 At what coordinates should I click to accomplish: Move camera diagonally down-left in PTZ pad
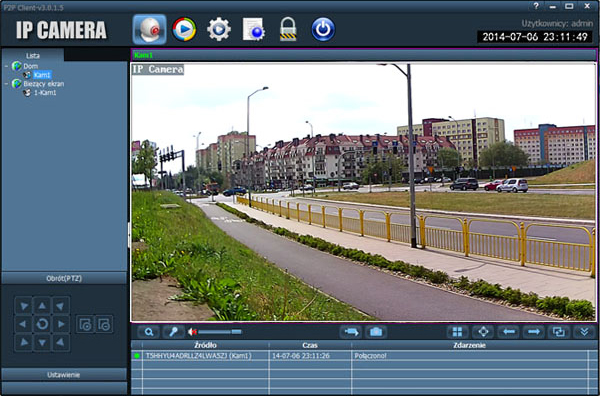[x=23, y=343]
